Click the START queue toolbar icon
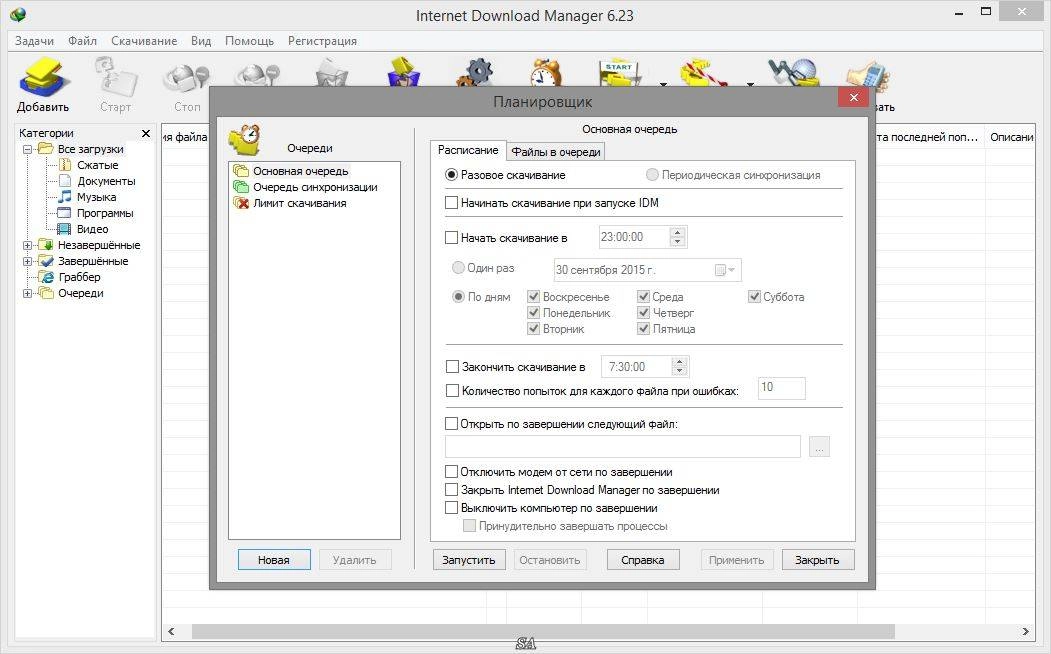Viewport: 1051px width, 654px height. click(x=619, y=73)
